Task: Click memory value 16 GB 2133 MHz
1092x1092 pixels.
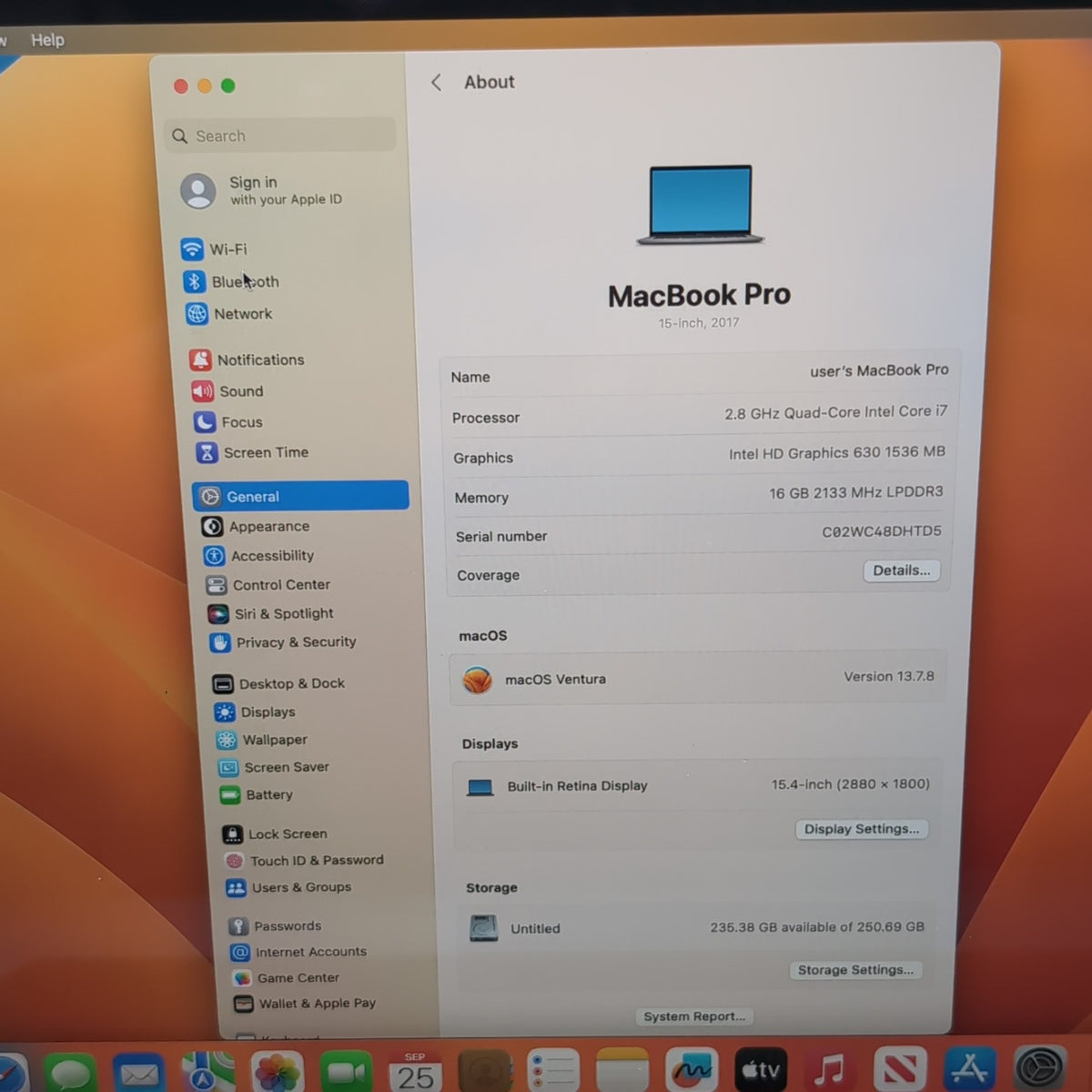Action: [855, 492]
